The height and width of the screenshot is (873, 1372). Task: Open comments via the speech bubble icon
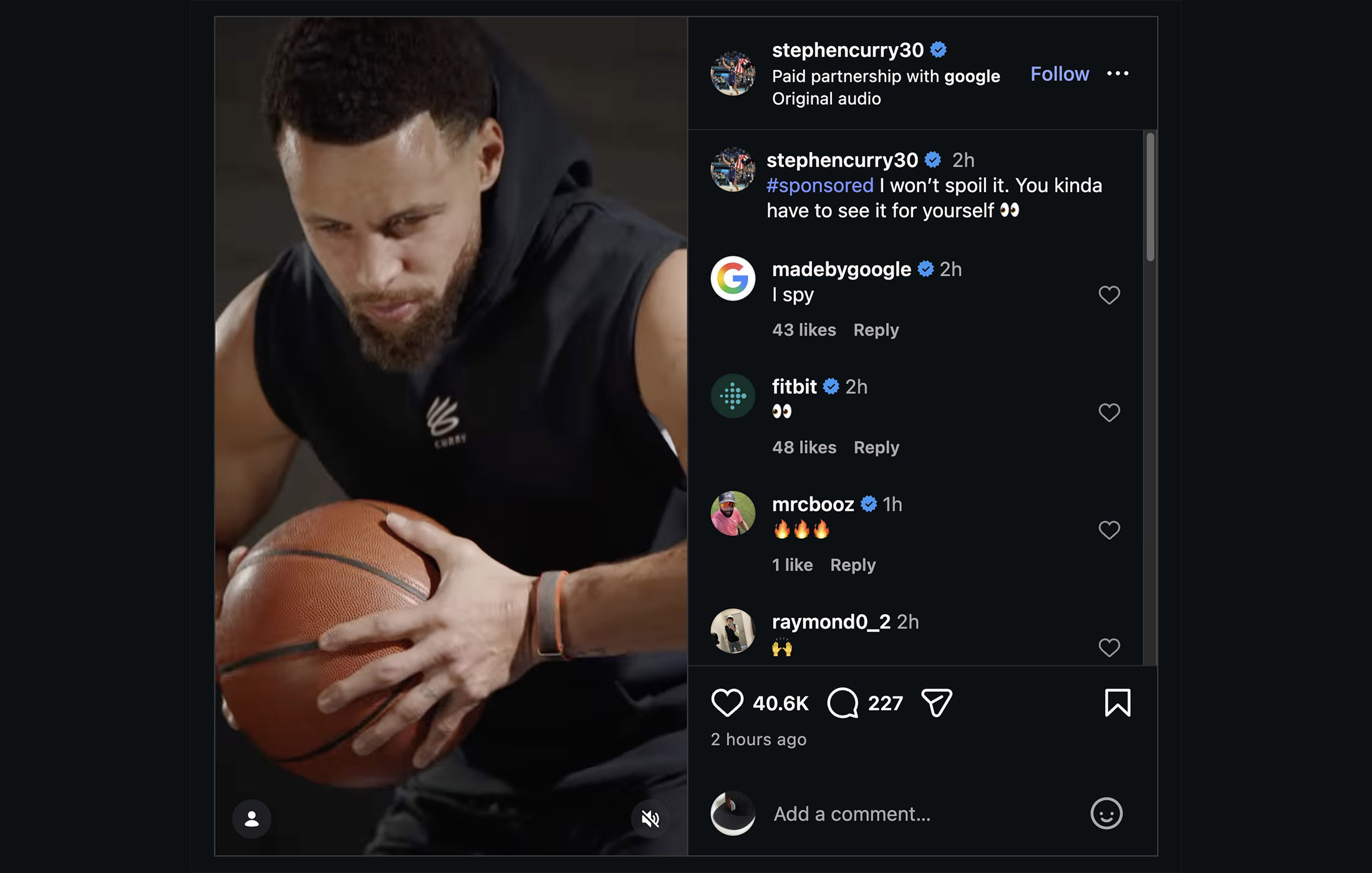(x=843, y=703)
